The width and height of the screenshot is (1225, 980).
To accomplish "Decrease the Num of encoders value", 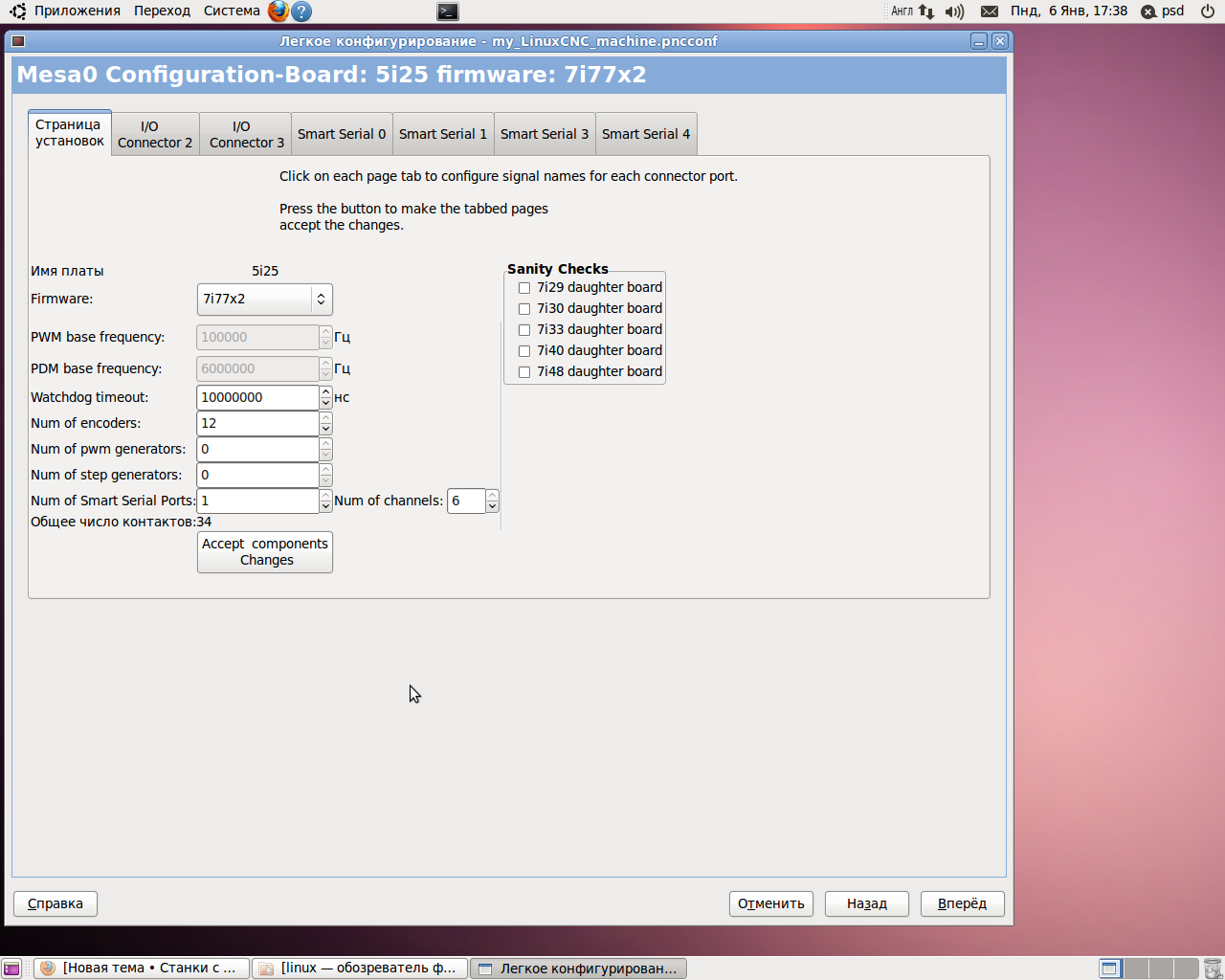I will click(x=325, y=429).
